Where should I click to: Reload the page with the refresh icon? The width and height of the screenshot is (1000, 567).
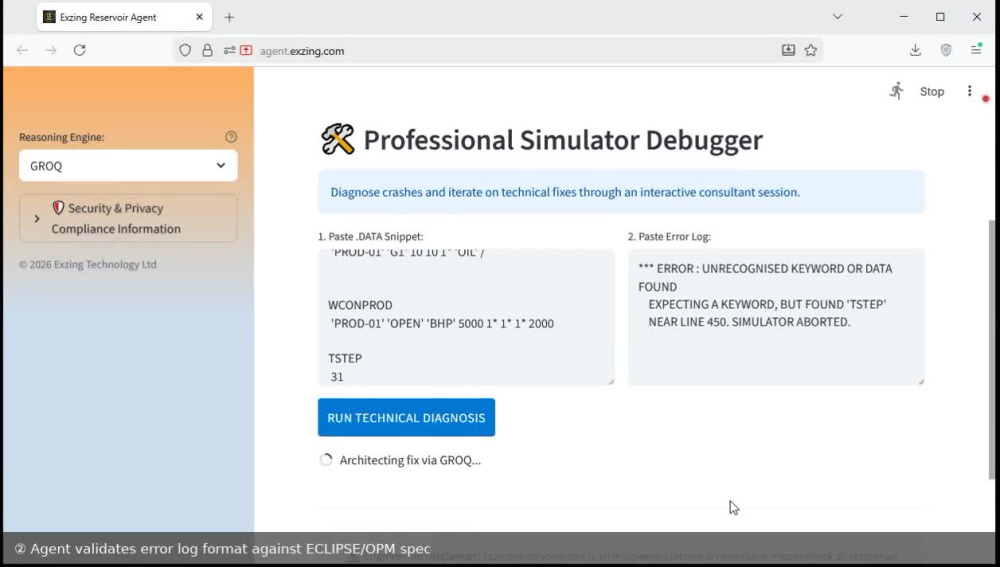(x=80, y=50)
